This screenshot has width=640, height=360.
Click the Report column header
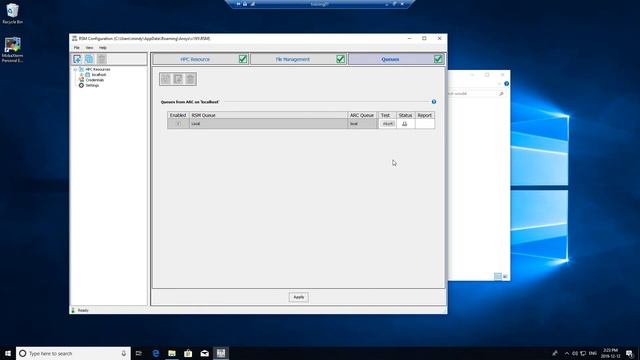tap(424, 115)
